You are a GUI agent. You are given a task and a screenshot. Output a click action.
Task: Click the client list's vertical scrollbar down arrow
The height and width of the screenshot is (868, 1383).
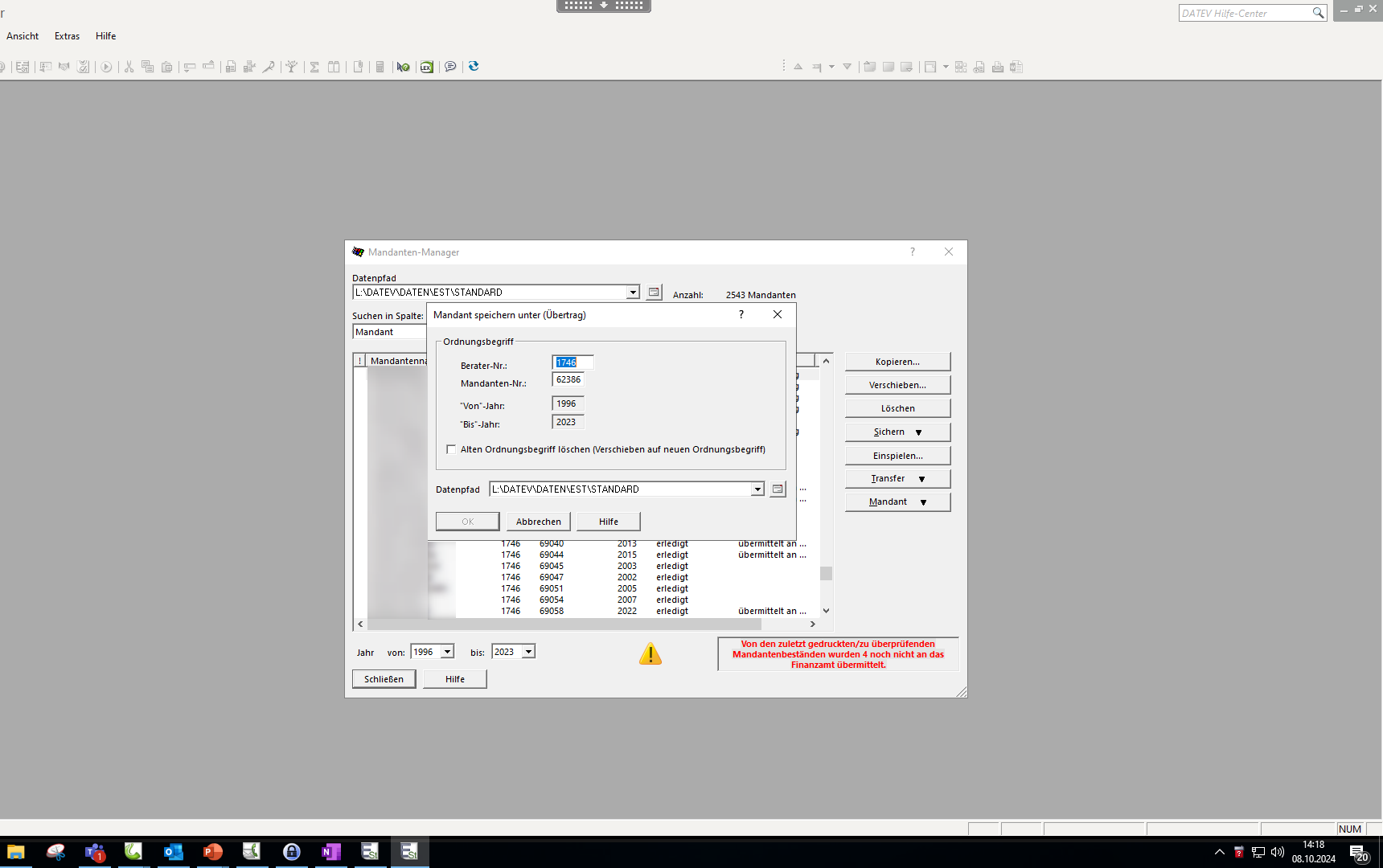click(x=826, y=611)
